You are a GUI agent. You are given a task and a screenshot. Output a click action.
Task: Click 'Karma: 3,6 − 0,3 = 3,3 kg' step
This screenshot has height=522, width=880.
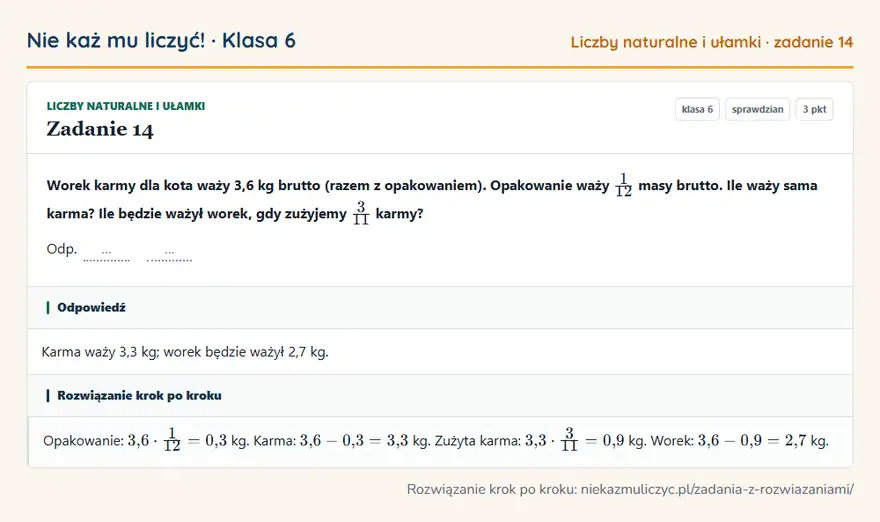341,441
